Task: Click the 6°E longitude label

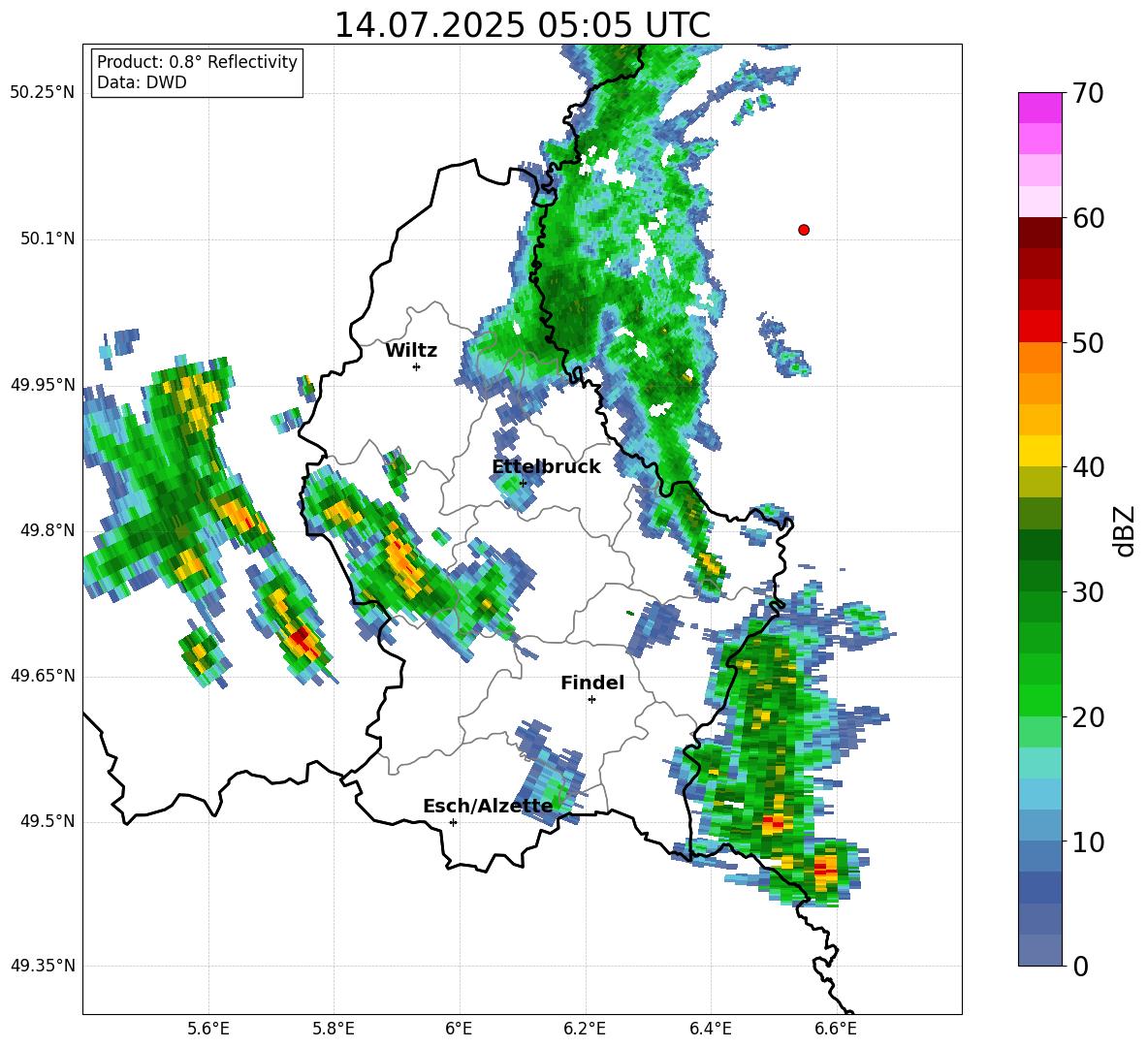Action: [x=459, y=1029]
